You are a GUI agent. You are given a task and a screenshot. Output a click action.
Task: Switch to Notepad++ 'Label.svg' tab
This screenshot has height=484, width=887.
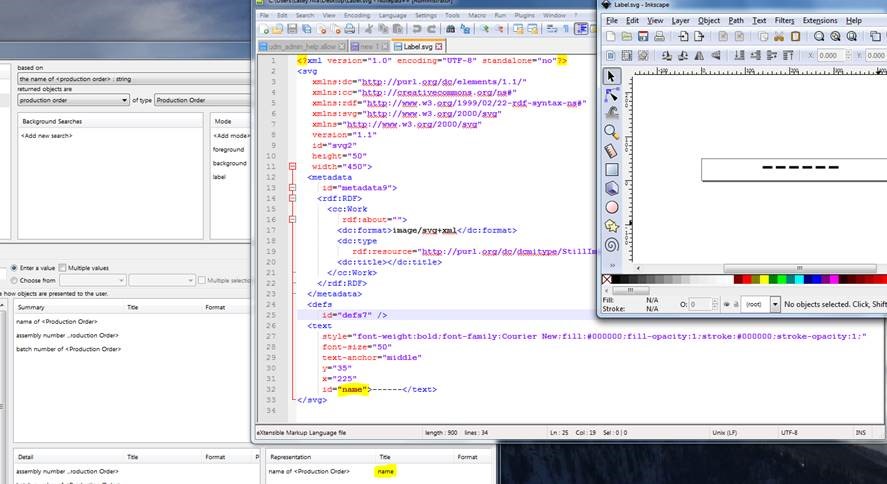click(418, 46)
